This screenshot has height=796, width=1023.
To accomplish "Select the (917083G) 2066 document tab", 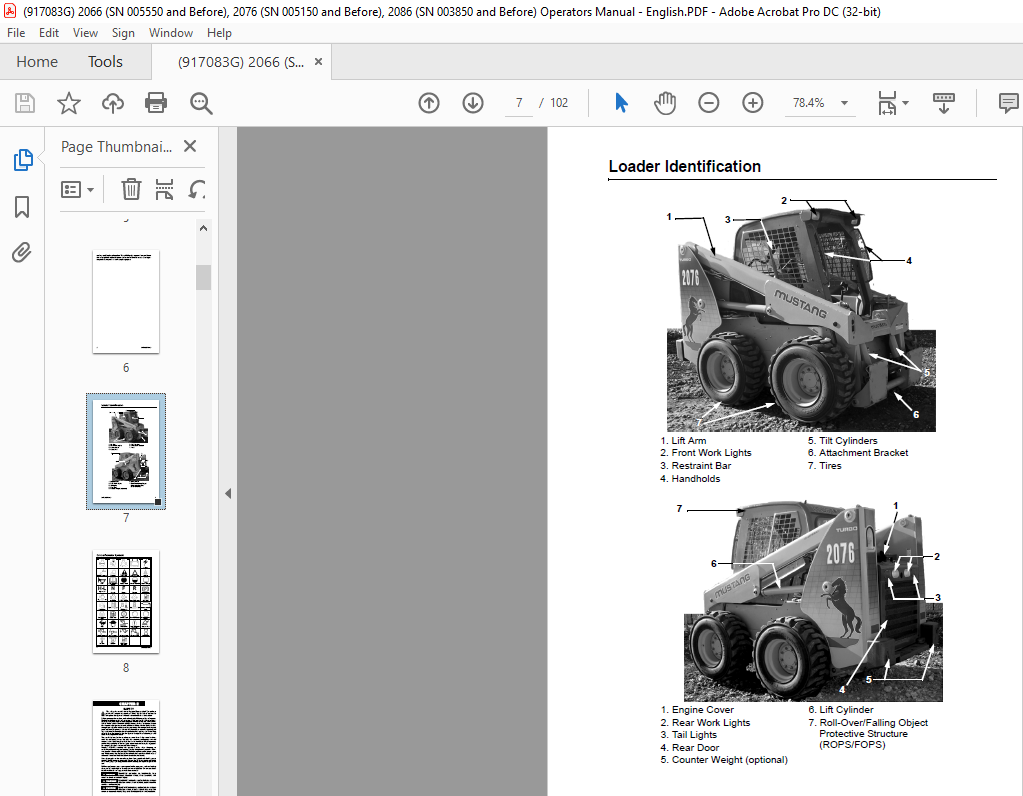I will tap(241, 62).
